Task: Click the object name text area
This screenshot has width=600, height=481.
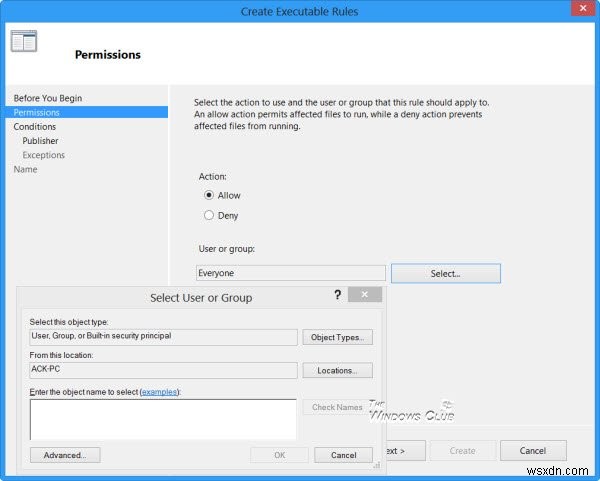Action: pos(163,420)
